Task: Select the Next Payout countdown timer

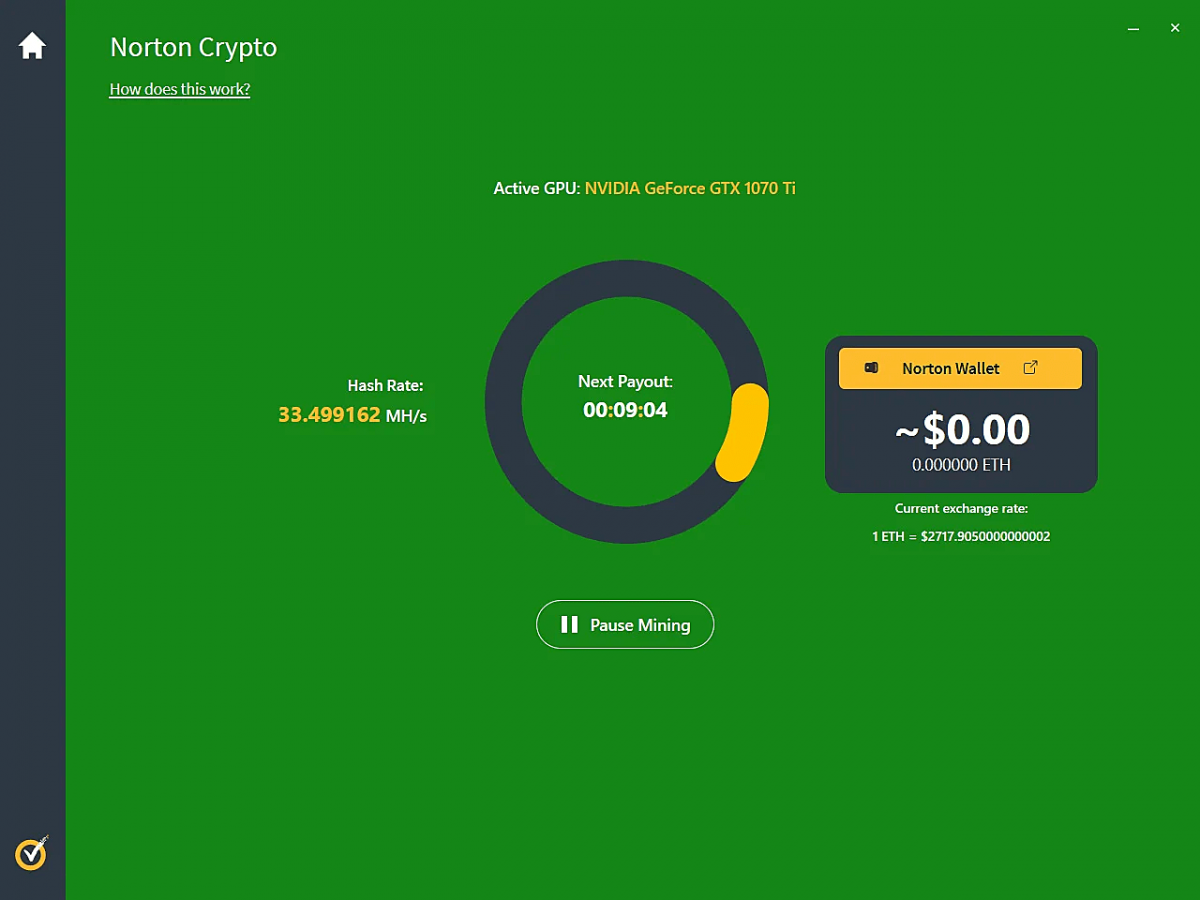Action: [x=625, y=410]
